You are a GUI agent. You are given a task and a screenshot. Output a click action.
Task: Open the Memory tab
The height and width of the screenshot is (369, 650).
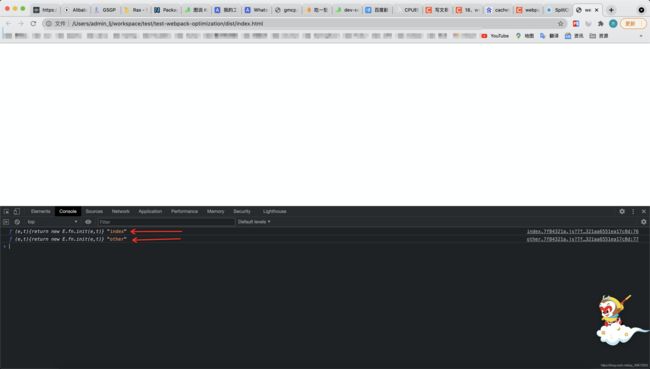coord(216,211)
